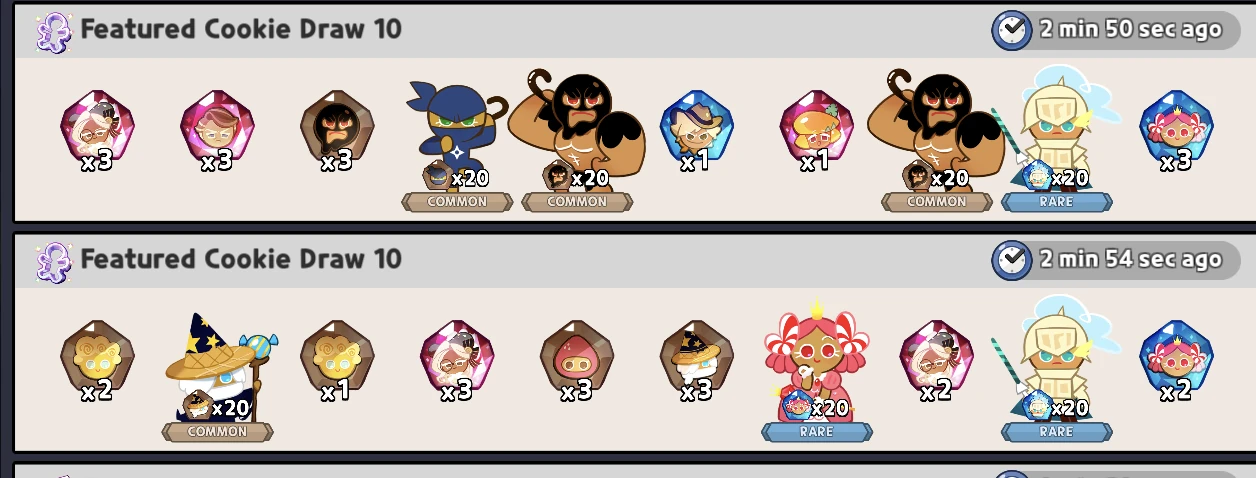This screenshot has width=1256, height=478.
Task: Click the blue pink-haired soulstone x3 in first row
Action: (1177, 130)
